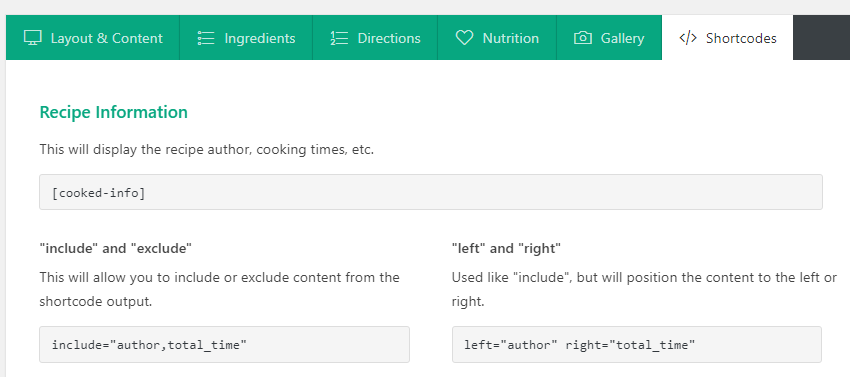
Task: Click the numbered list icon beside Directions
Action: coord(339,38)
